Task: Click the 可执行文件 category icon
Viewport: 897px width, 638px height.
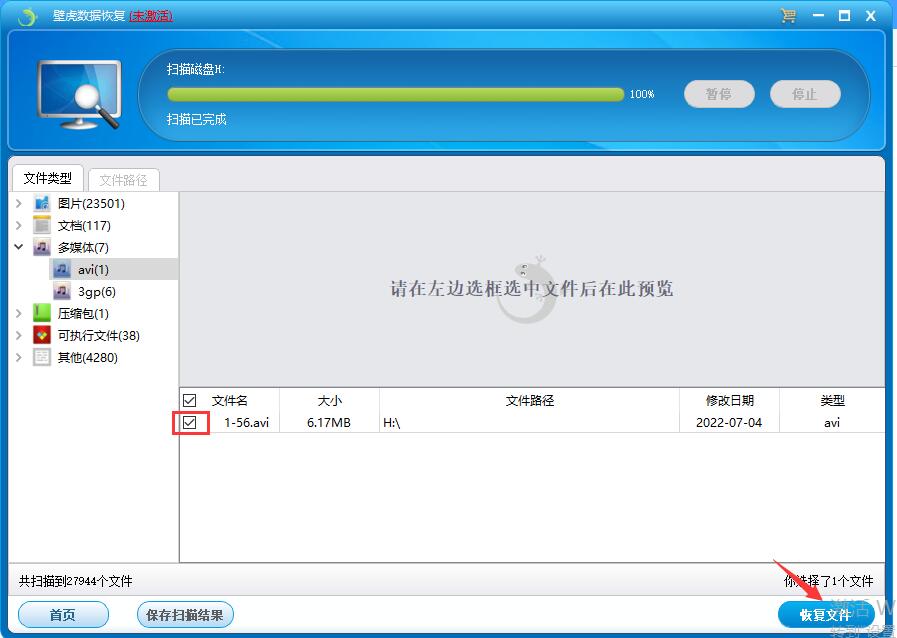Action: tap(42, 336)
